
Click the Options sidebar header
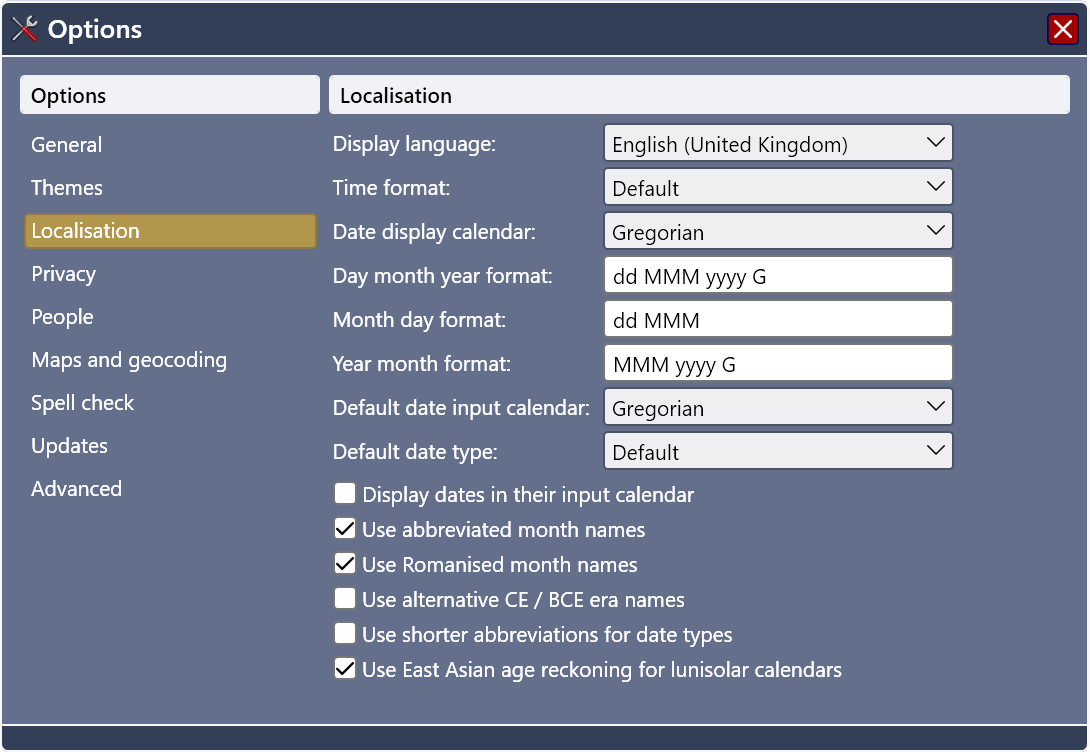[x=170, y=95]
